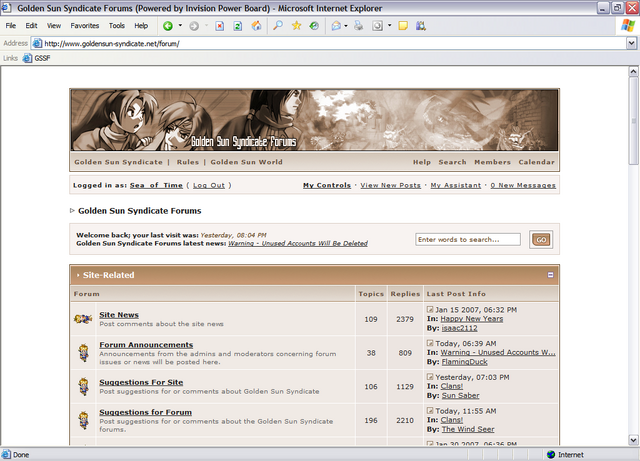
Task: Click the Site News forum sprite icon
Action: click(83, 319)
